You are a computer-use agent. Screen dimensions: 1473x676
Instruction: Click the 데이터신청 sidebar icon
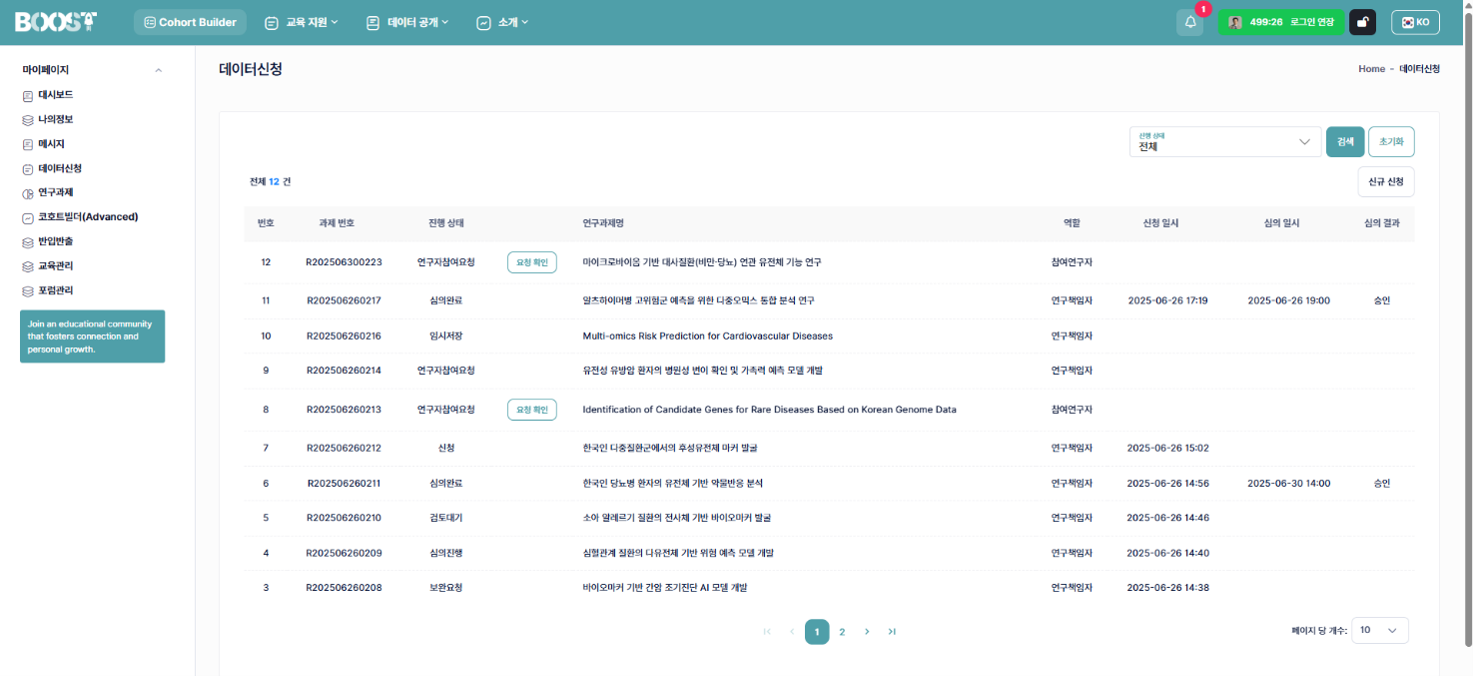[x=28, y=169]
